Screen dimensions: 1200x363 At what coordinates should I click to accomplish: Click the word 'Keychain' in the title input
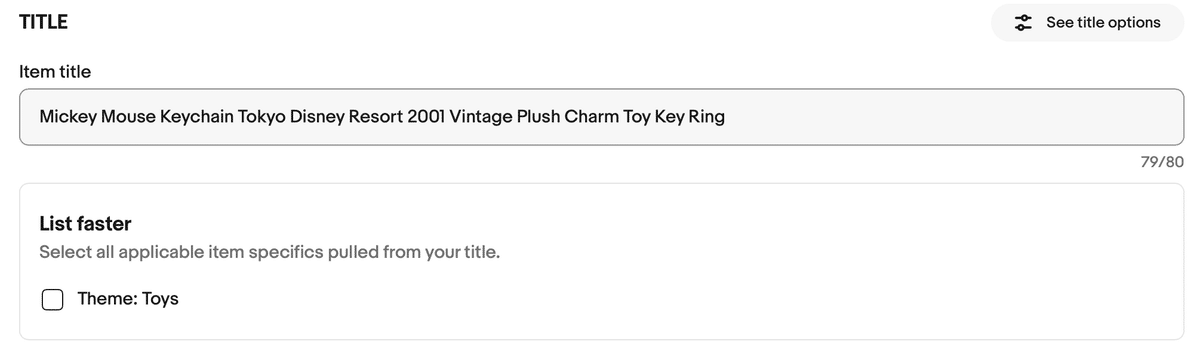click(x=197, y=117)
